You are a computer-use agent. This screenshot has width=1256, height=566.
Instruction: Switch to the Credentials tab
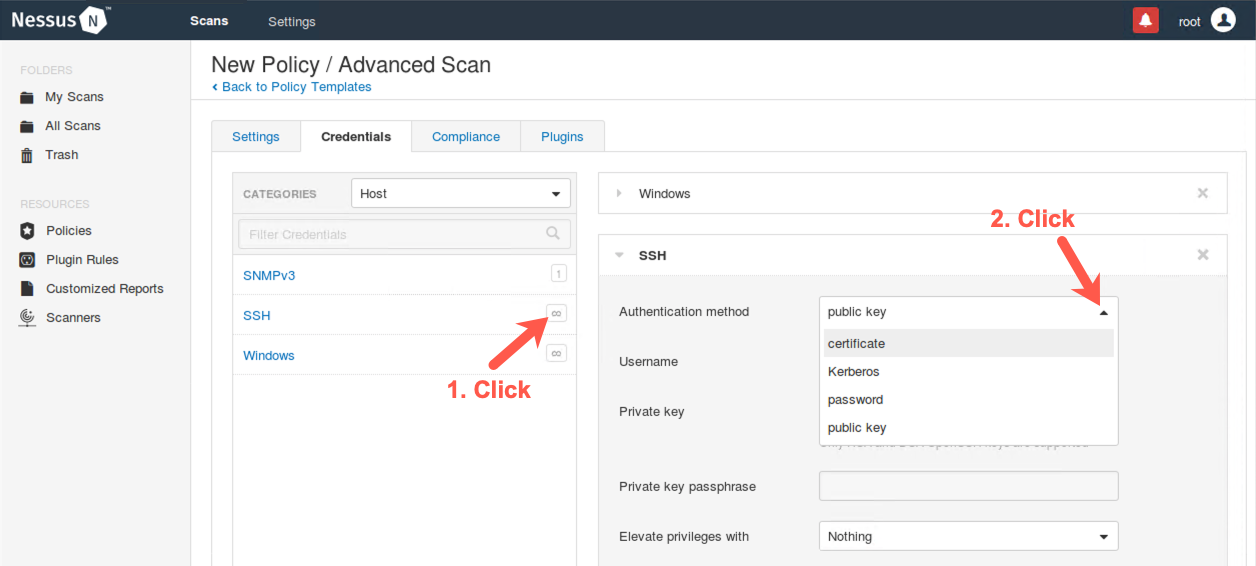tap(356, 136)
